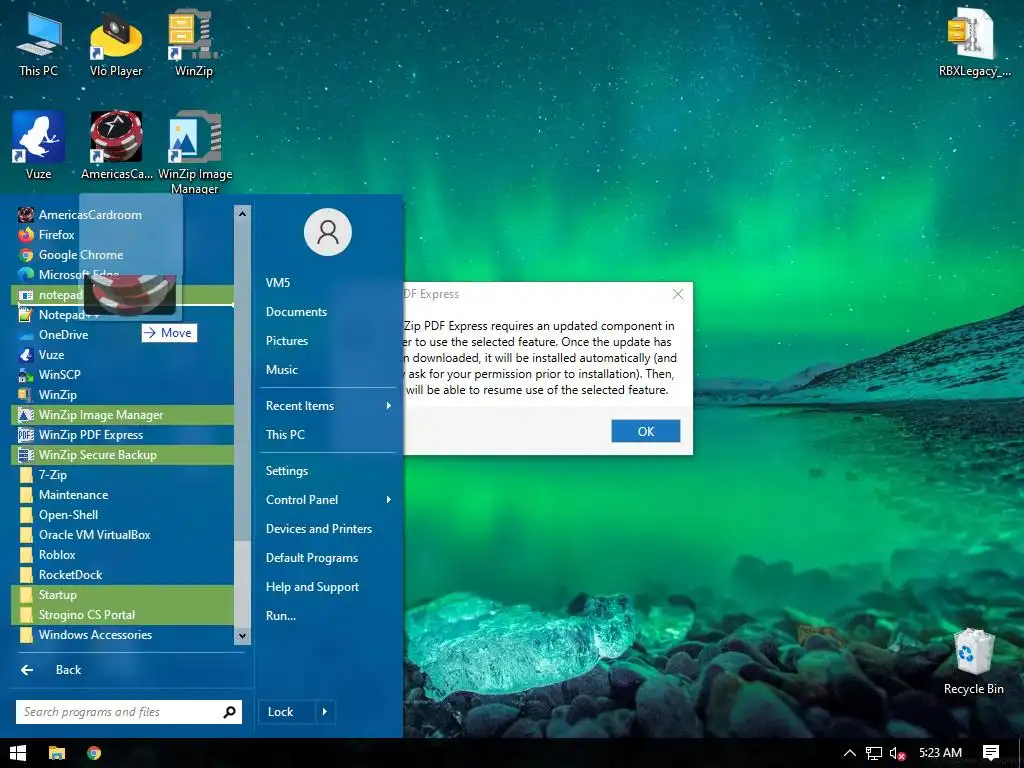Screen dimensions: 1024x768
Task: Expand the Windows Accessories folder
Action: pos(122,635)
